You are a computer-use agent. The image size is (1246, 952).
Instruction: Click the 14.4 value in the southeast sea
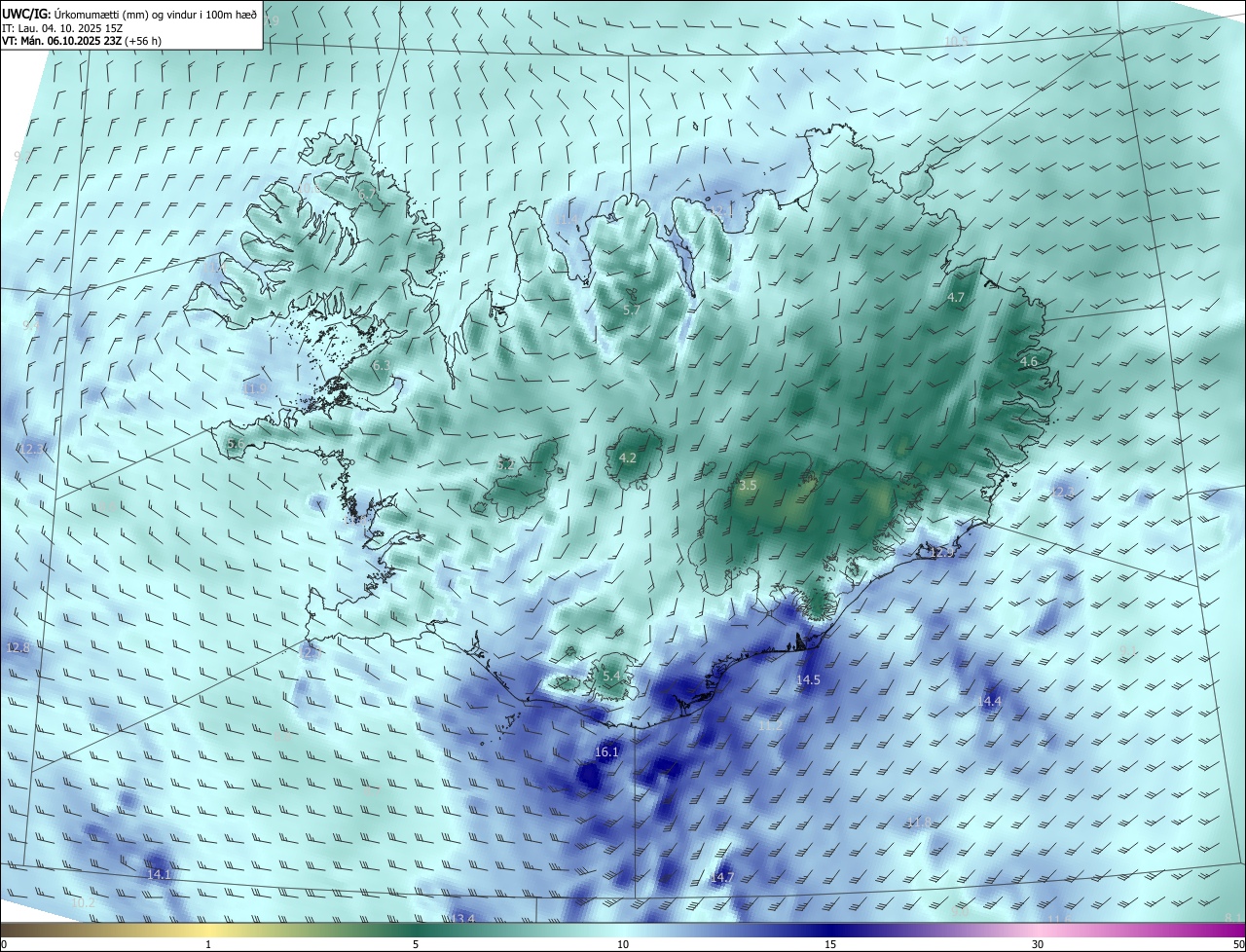pyautogui.click(x=990, y=702)
